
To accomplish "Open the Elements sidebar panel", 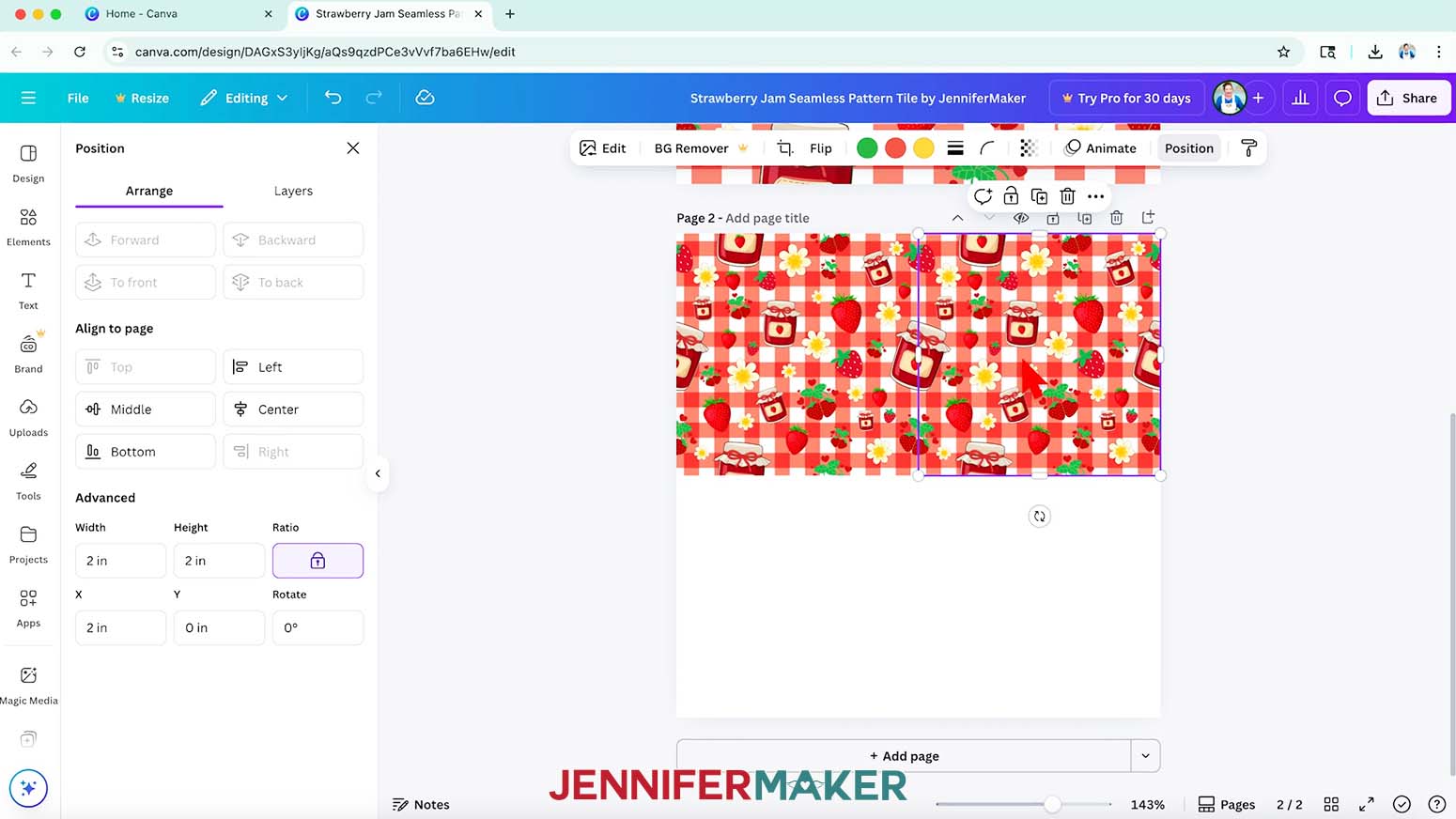I will [x=28, y=226].
